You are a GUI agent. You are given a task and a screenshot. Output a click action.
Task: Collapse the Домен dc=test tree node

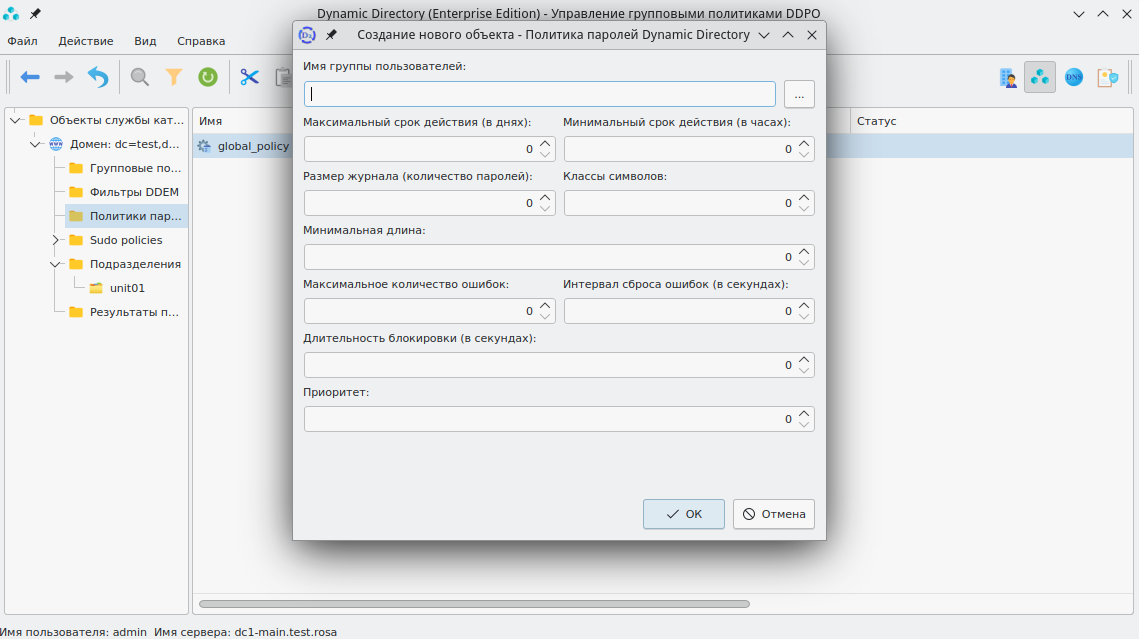point(35,144)
